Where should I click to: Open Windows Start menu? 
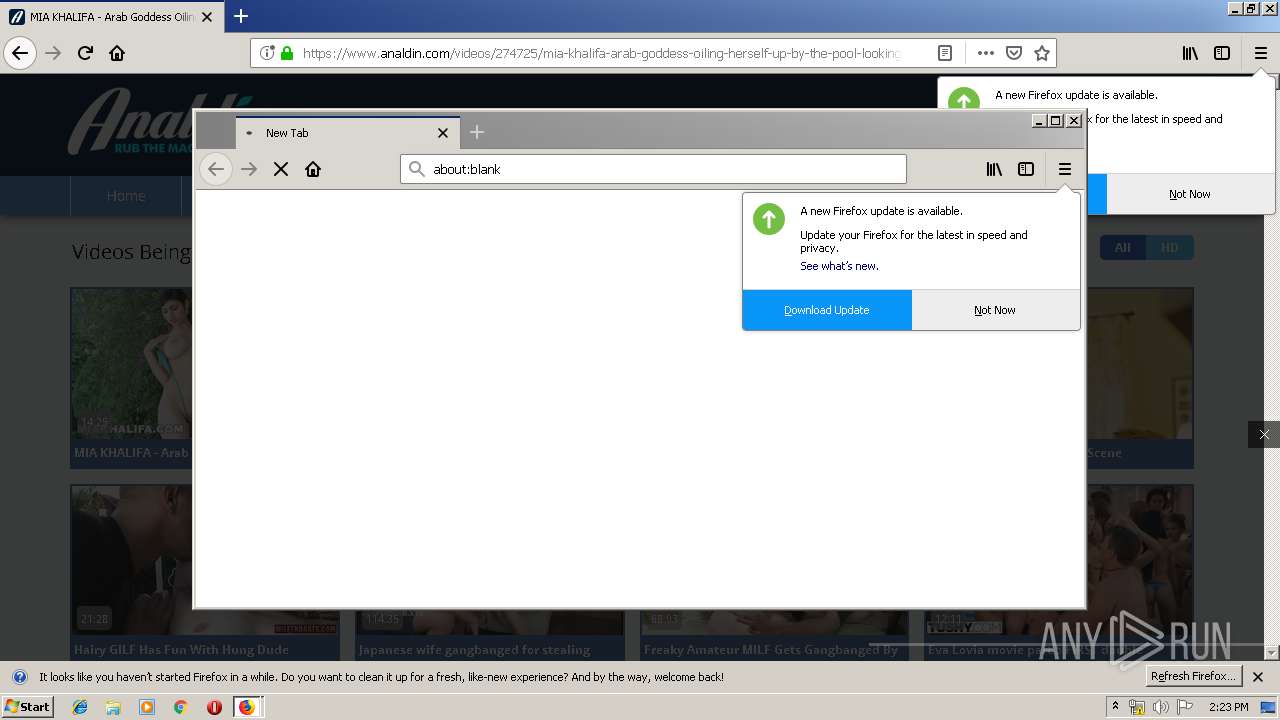click(x=27, y=706)
